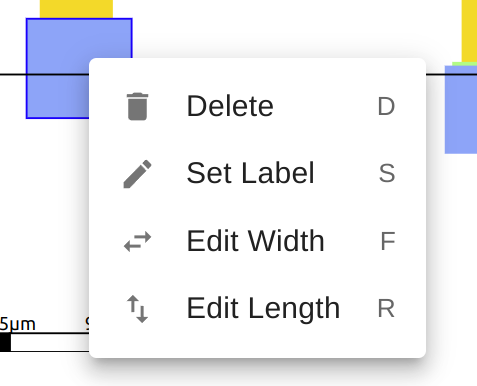
Task: Click the D shortcut hint beside Delete
Action: [x=386, y=107]
